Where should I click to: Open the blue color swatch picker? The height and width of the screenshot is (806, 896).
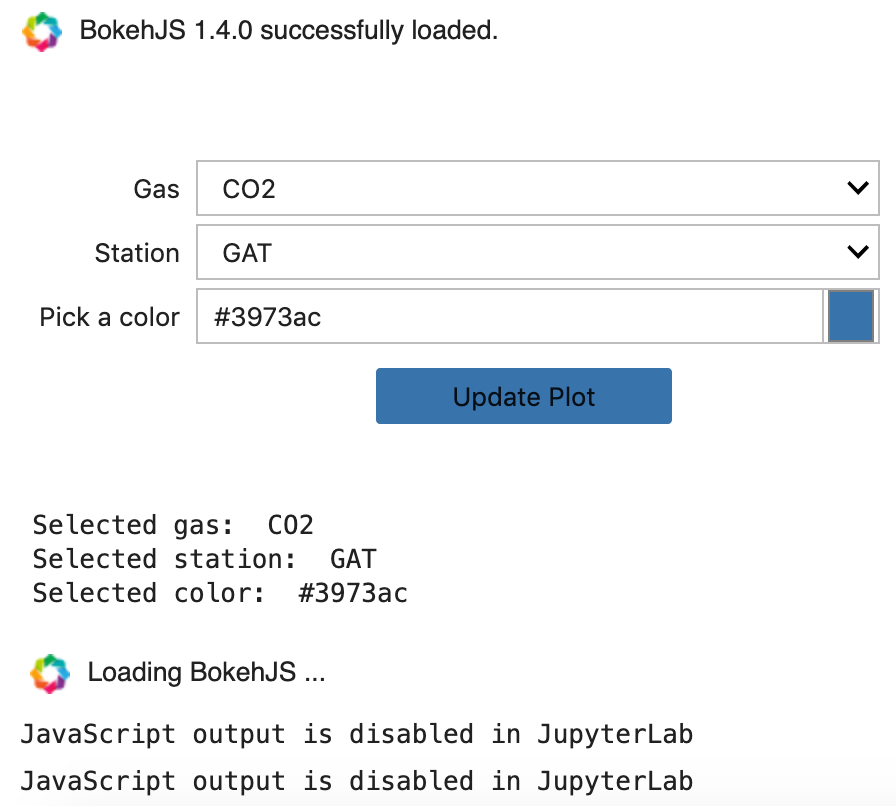851,315
